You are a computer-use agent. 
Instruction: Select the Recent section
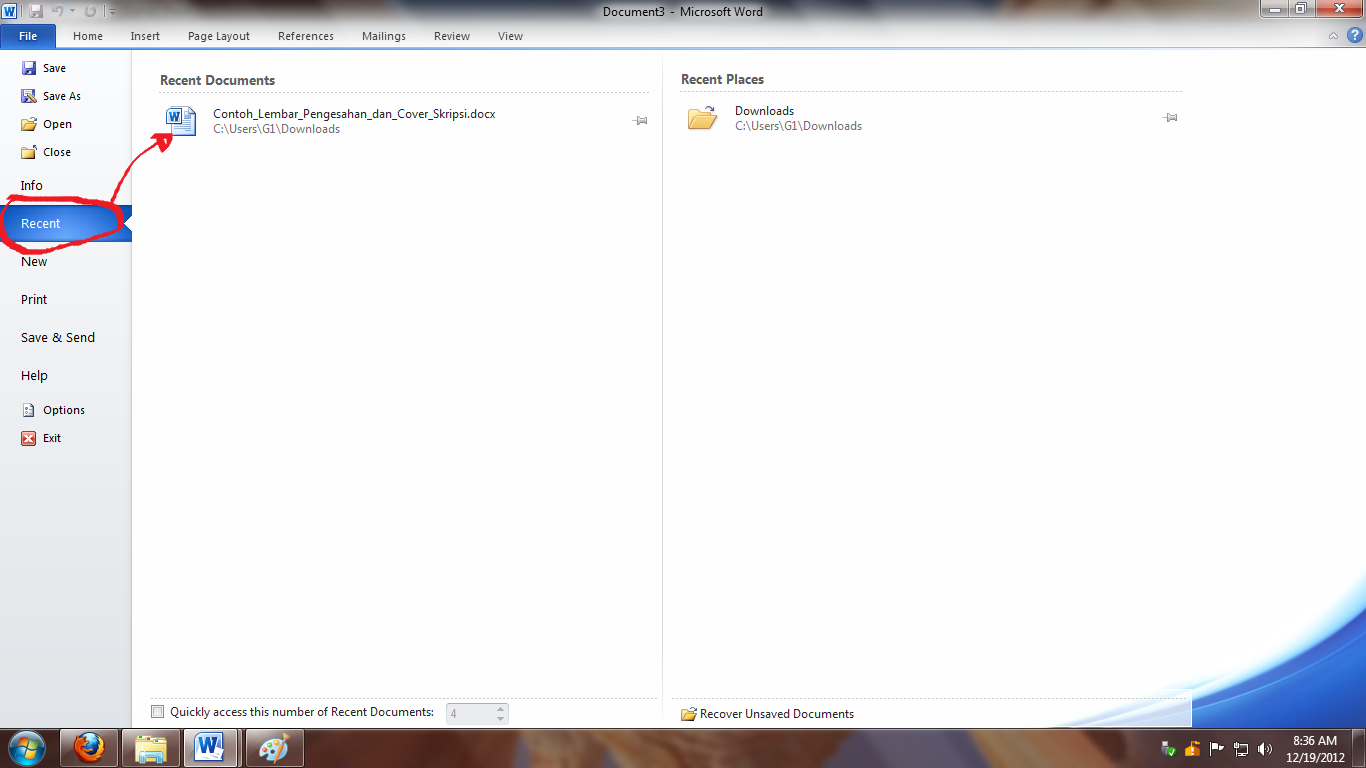pos(65,224)
